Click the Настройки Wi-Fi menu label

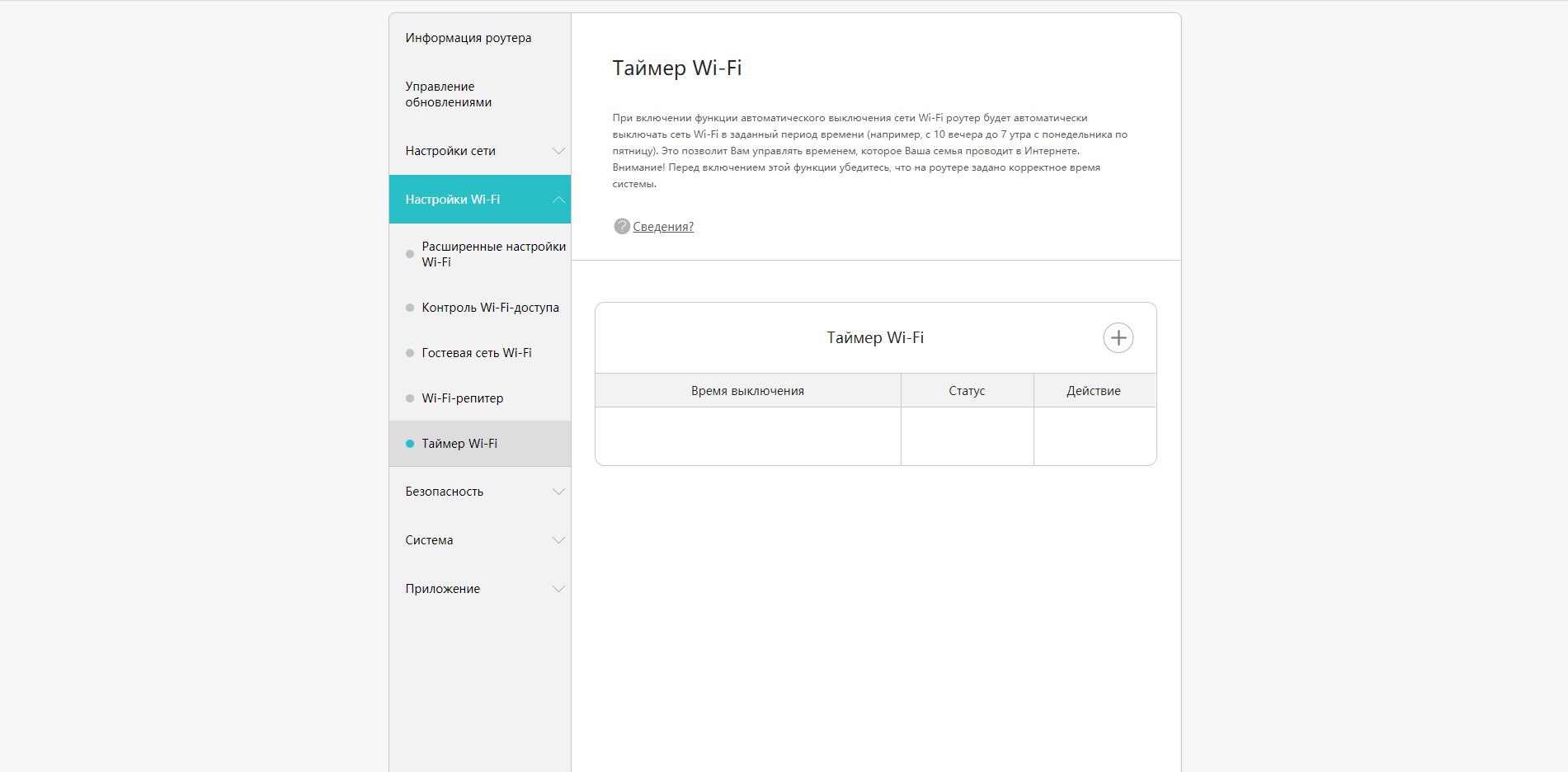point(452,200)
